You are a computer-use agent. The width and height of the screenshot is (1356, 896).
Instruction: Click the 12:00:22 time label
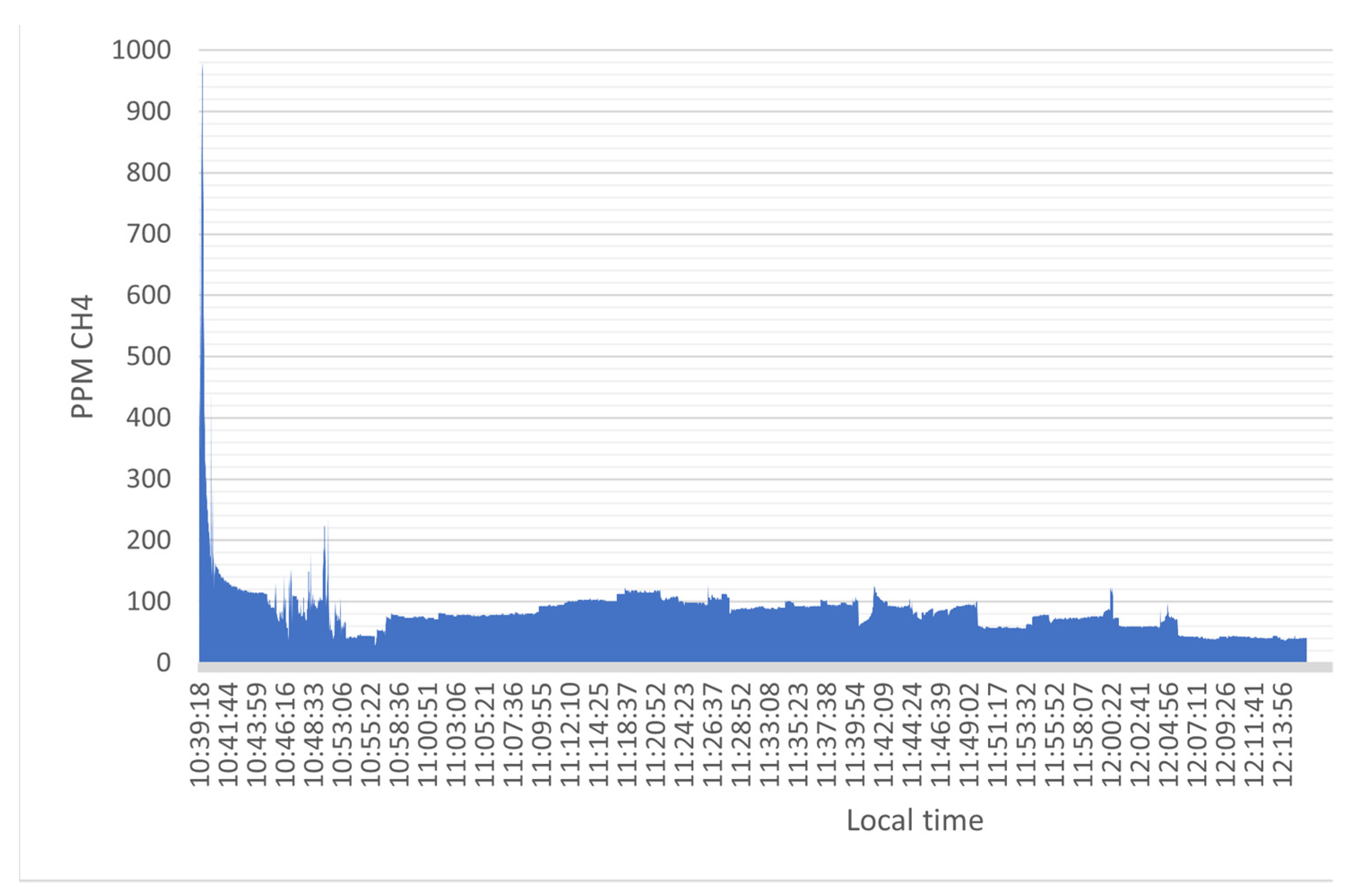point(1112,734)
